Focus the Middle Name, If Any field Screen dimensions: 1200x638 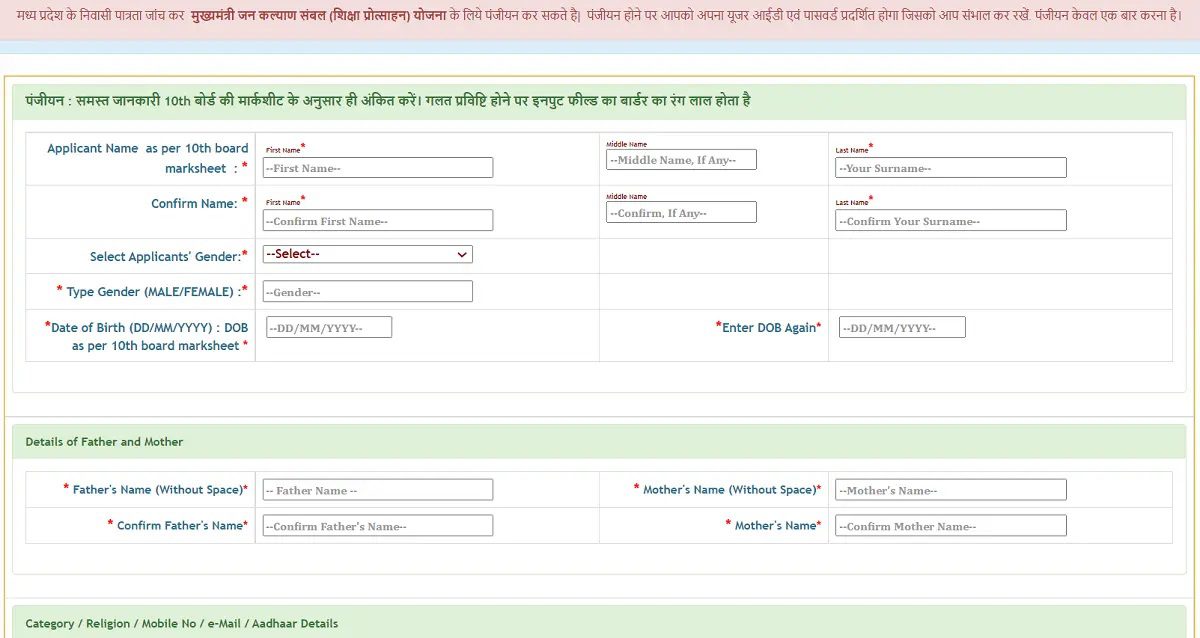click(x=681, y=160)
